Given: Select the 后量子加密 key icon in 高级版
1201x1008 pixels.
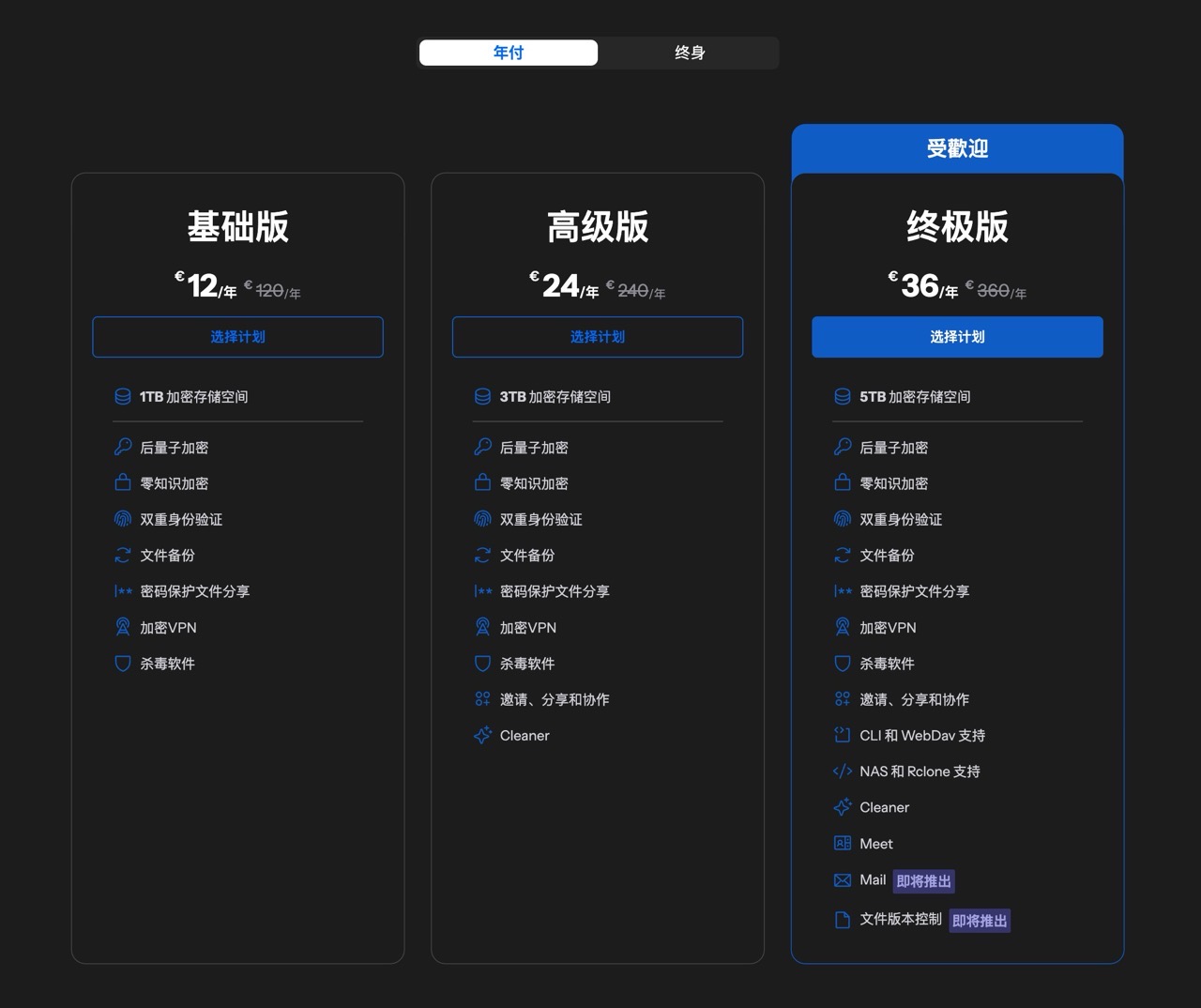Looking at the screenshot, I should pyautogui.click(x=482, y=447).
